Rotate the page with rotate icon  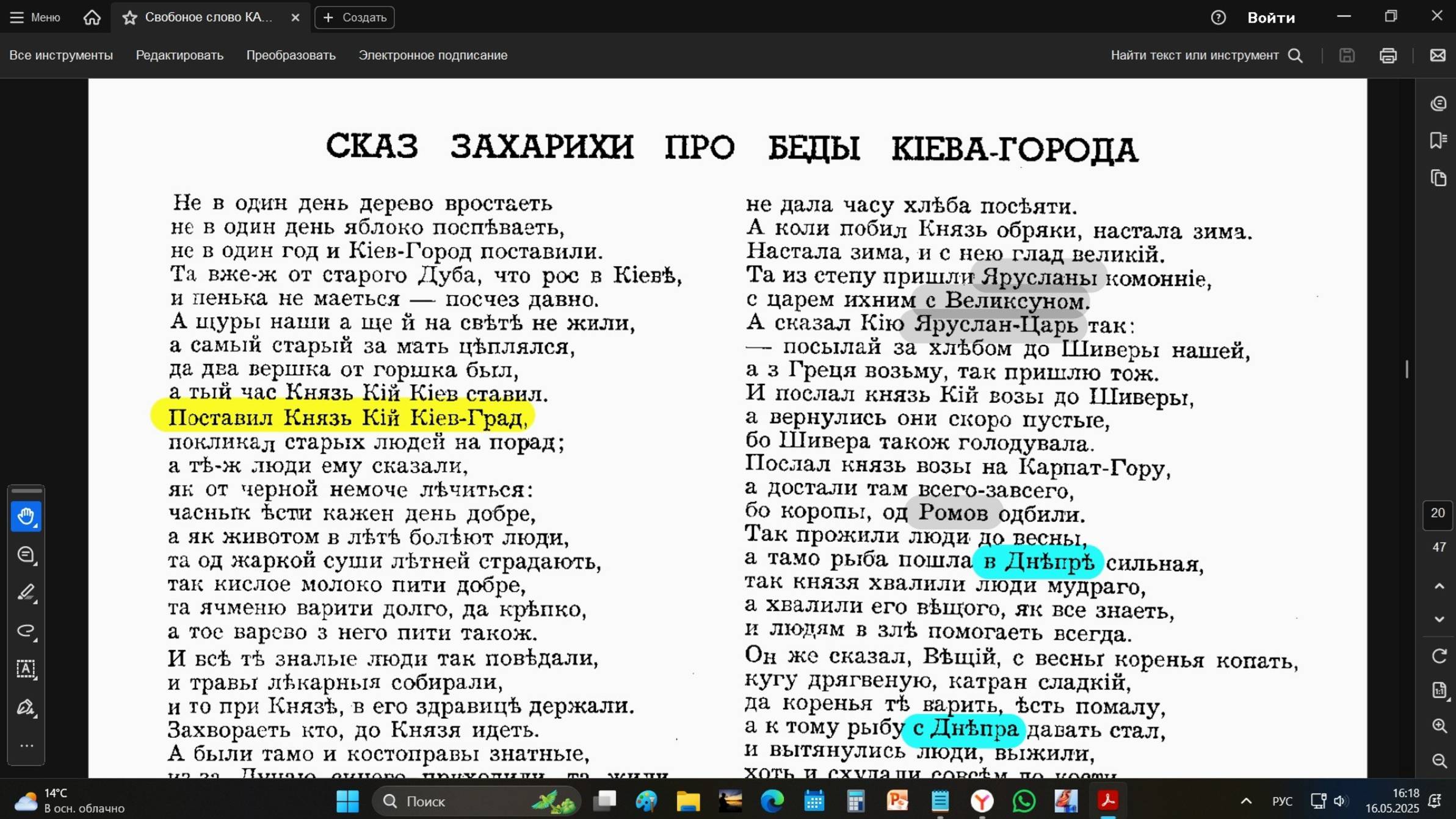(1439, 656)
